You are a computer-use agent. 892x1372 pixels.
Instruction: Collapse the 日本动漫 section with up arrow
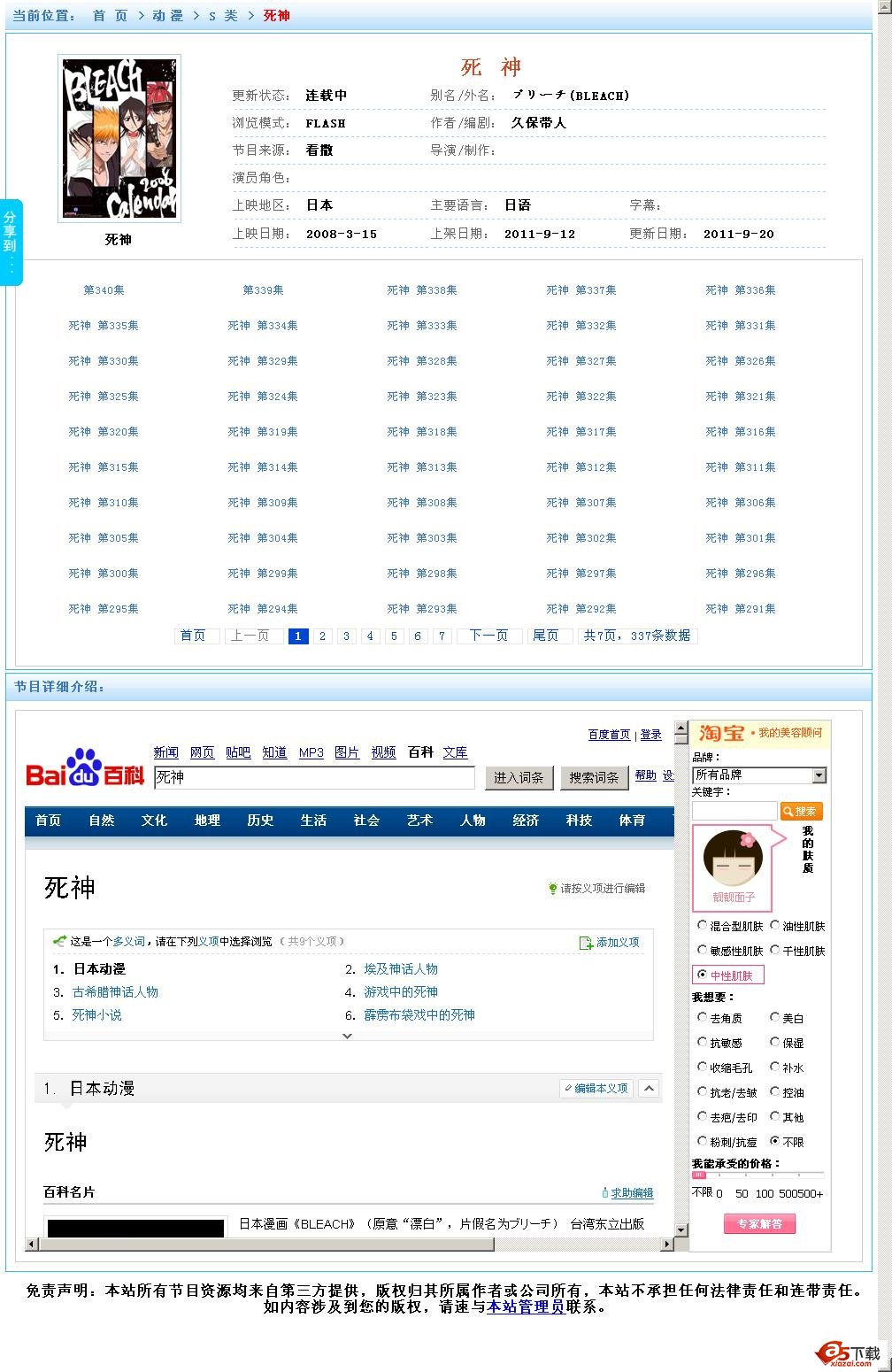point(650,1089)
